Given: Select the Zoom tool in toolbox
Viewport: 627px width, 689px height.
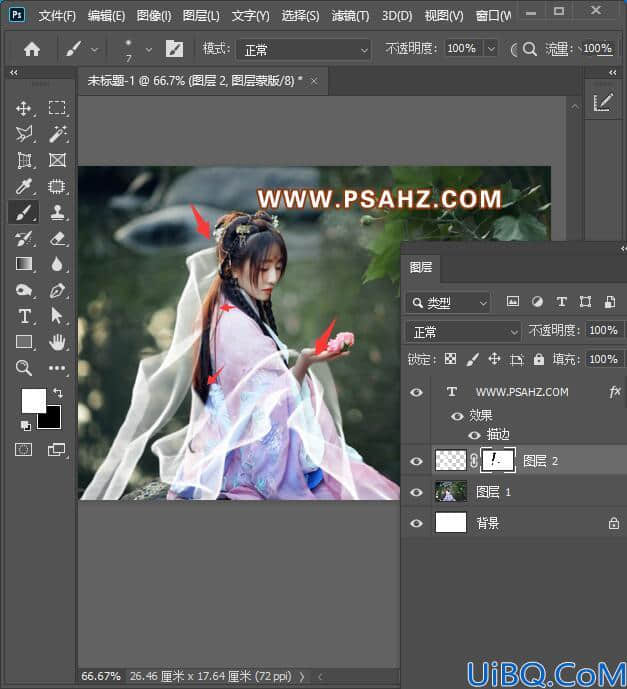Looking at the screenshot, I should (x=24, y=368).
